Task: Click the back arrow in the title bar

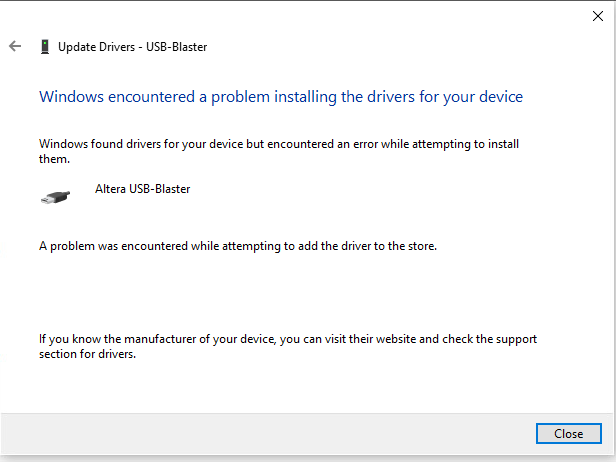Action: pyautogui.click(x=15, y=46)
